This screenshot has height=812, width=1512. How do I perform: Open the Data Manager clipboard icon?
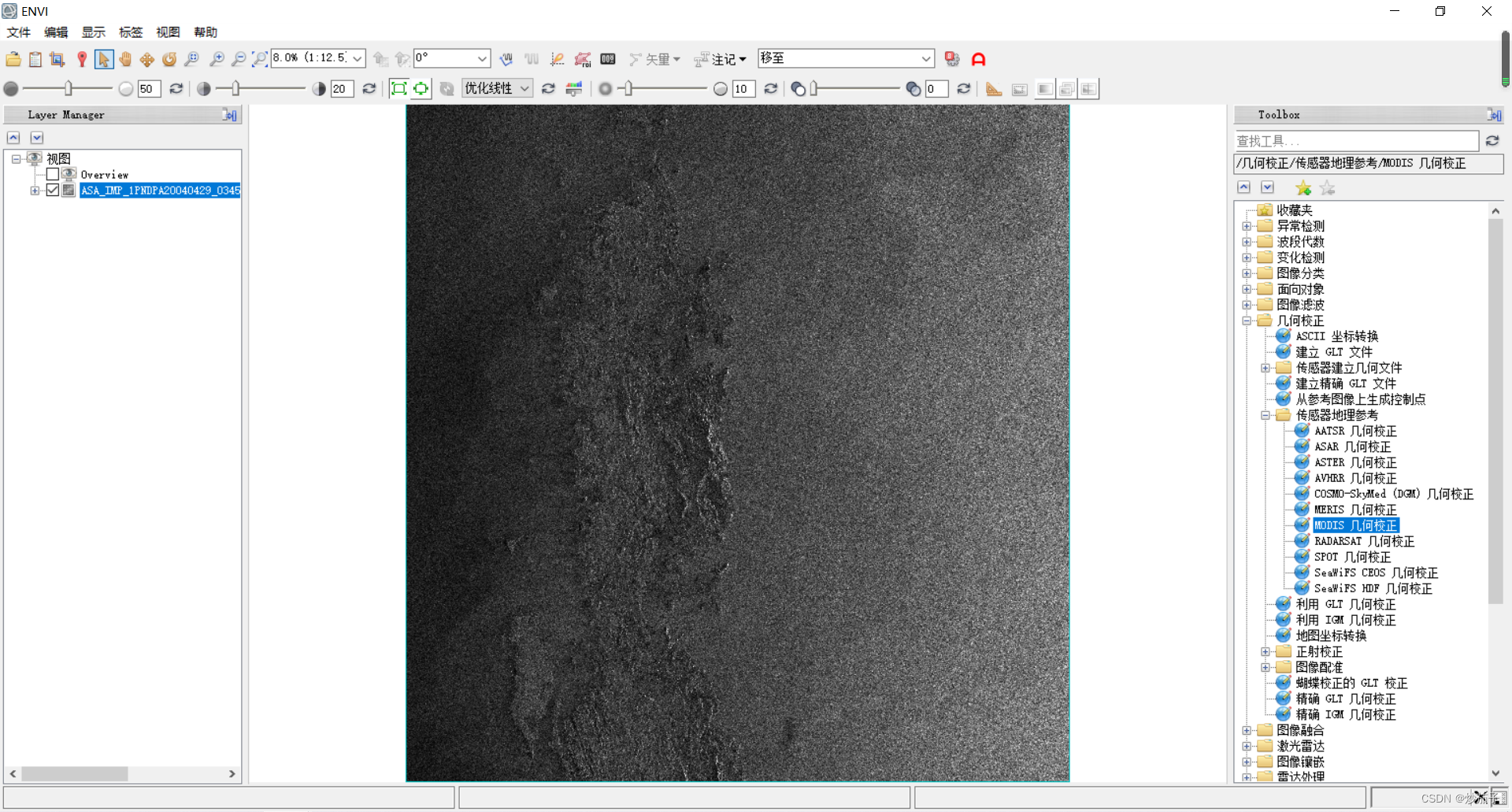pos(35,59)
